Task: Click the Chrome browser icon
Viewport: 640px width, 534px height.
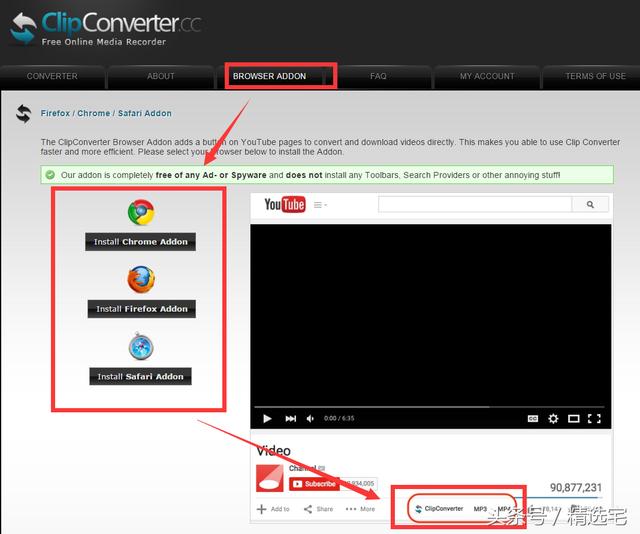Action: click(x=141, y=212)
